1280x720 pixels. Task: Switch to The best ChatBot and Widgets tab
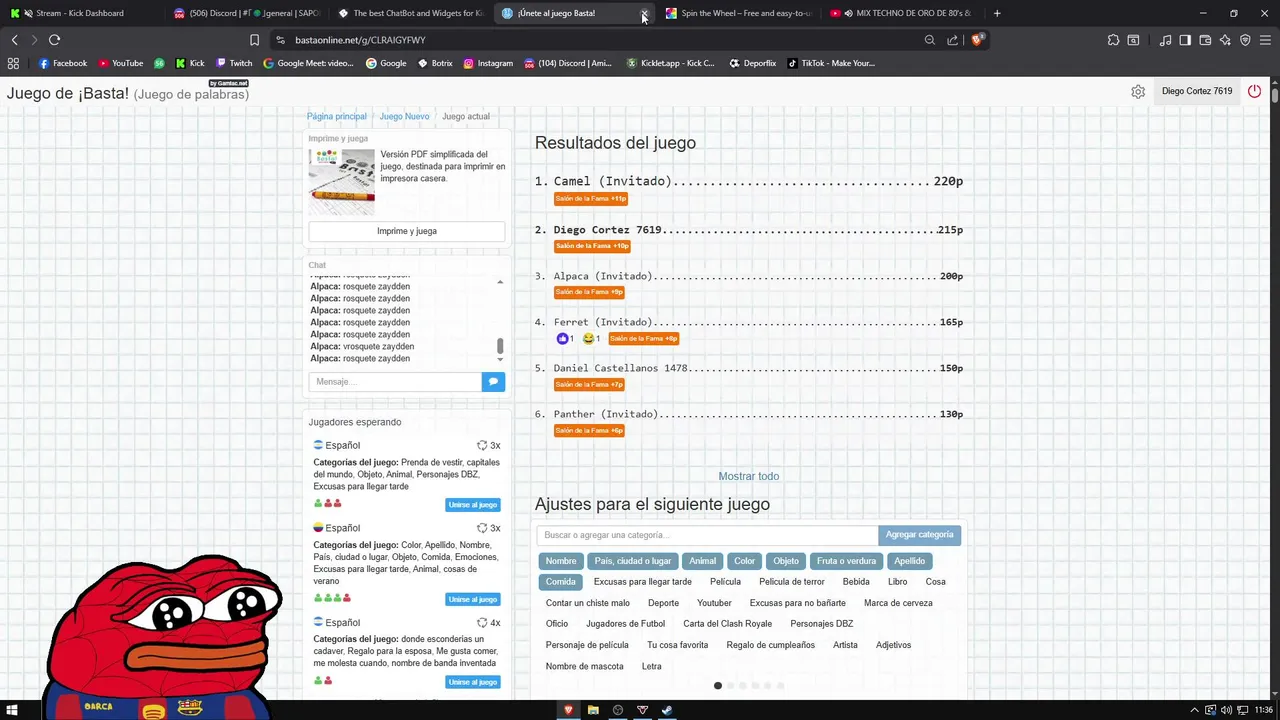[x=410, y=13]
